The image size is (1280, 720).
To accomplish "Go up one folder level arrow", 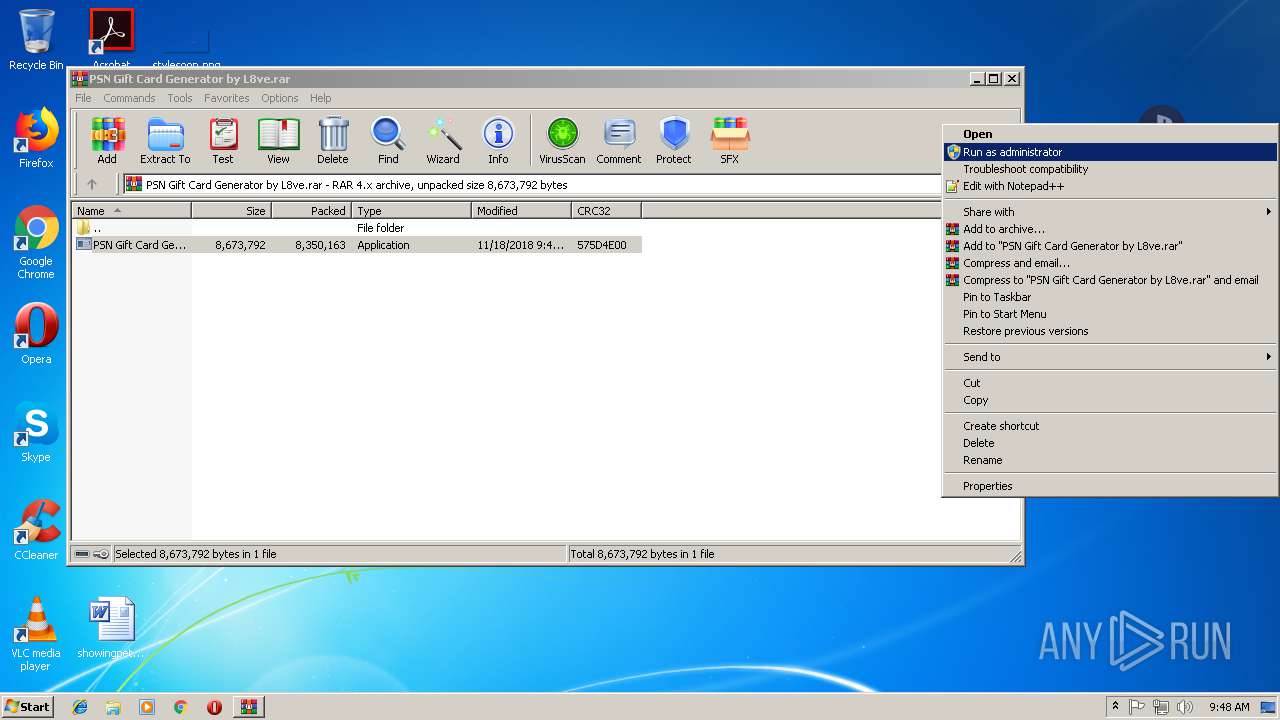I will (x=92, y=185).
